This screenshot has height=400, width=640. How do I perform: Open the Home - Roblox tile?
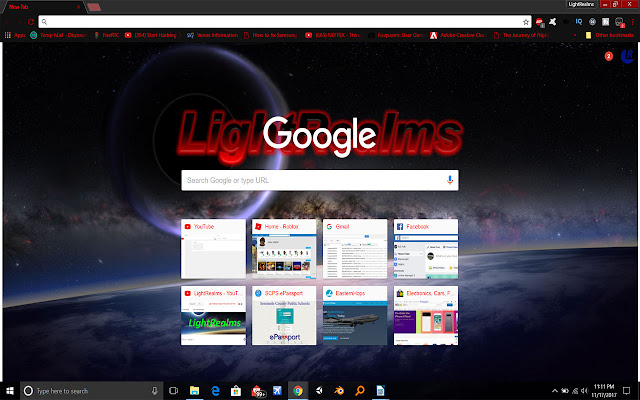(284, 249)
